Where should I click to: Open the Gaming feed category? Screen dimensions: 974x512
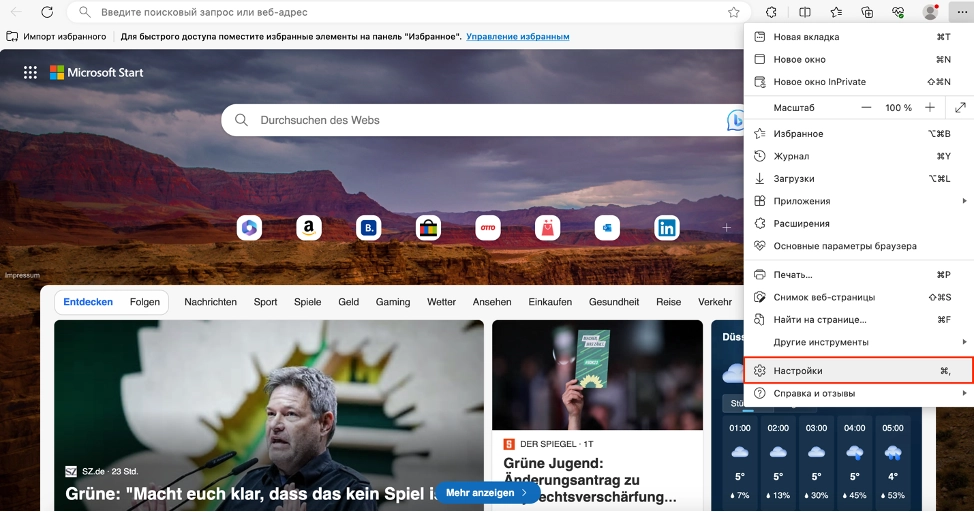click(x=393, y=302)
